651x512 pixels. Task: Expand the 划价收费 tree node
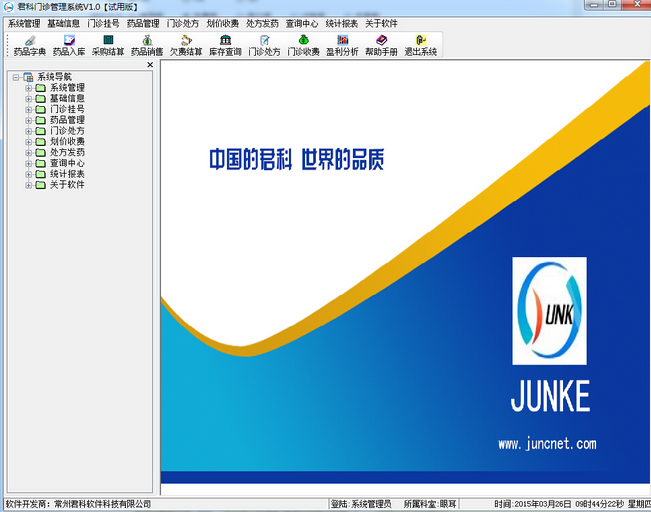tap(29, 142)
